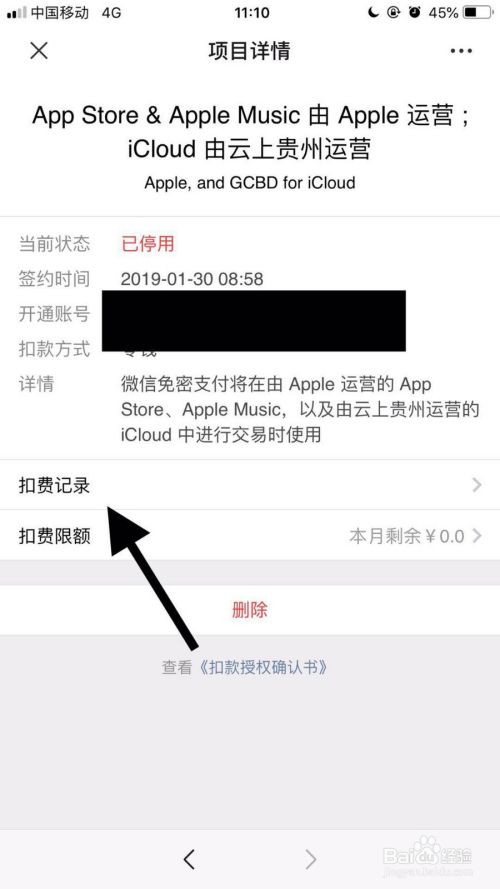Tap the 本月剩余 ¥0.0 value
Screen dimensions: 500x889
tap(407, 536)
